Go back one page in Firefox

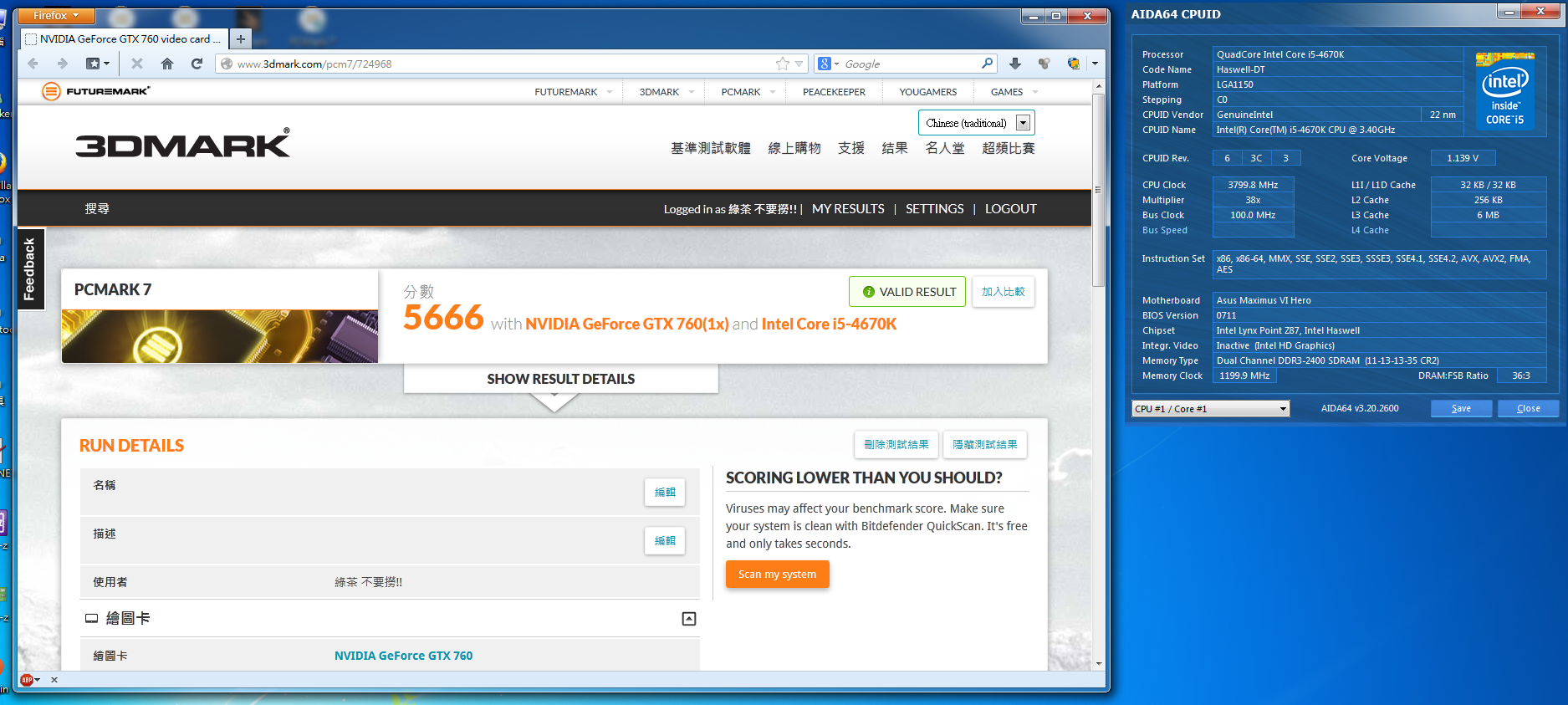33,64
